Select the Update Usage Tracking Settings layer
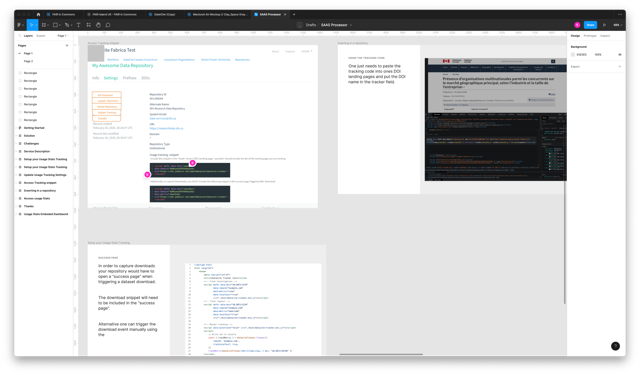 click(45, 175)
